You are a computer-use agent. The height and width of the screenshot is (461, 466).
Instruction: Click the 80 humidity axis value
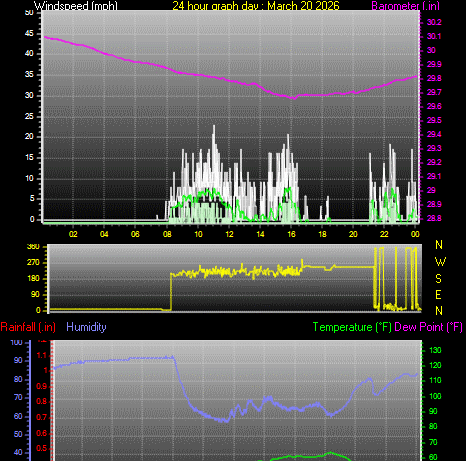click(18, 379)
